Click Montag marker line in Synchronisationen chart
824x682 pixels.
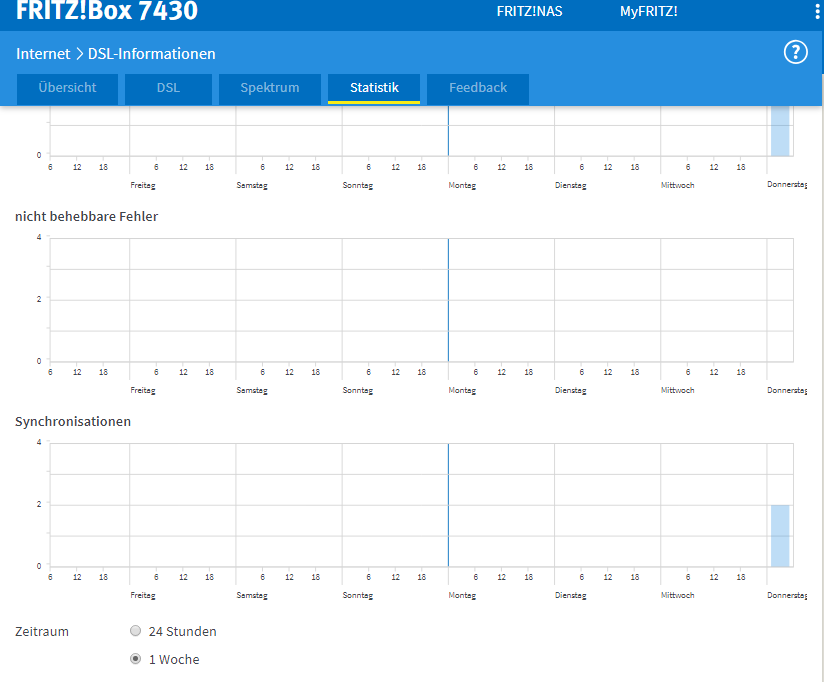click(x=448, y=505)
